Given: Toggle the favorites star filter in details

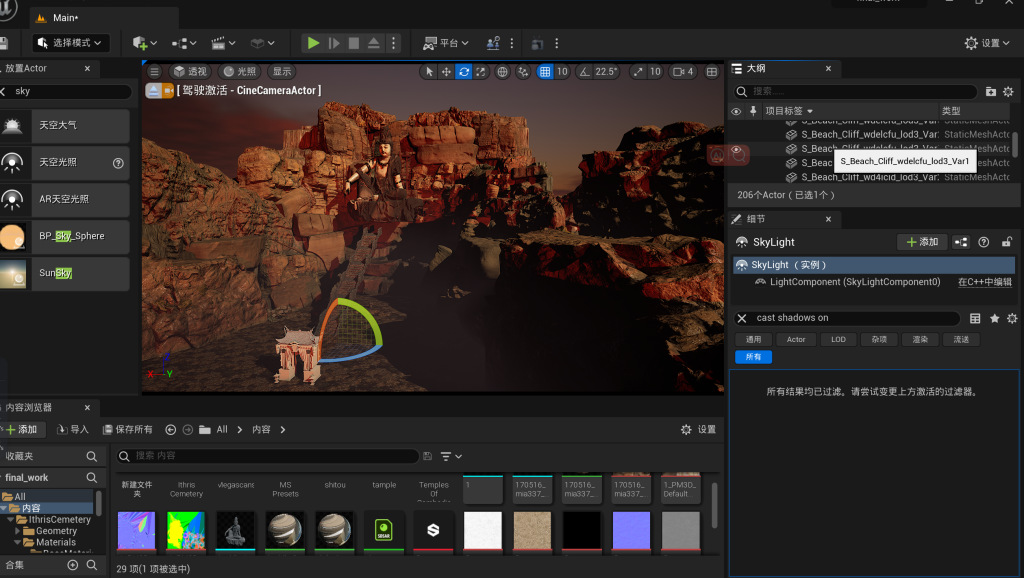Looking at the screenshot, I should tap(995, 318).
